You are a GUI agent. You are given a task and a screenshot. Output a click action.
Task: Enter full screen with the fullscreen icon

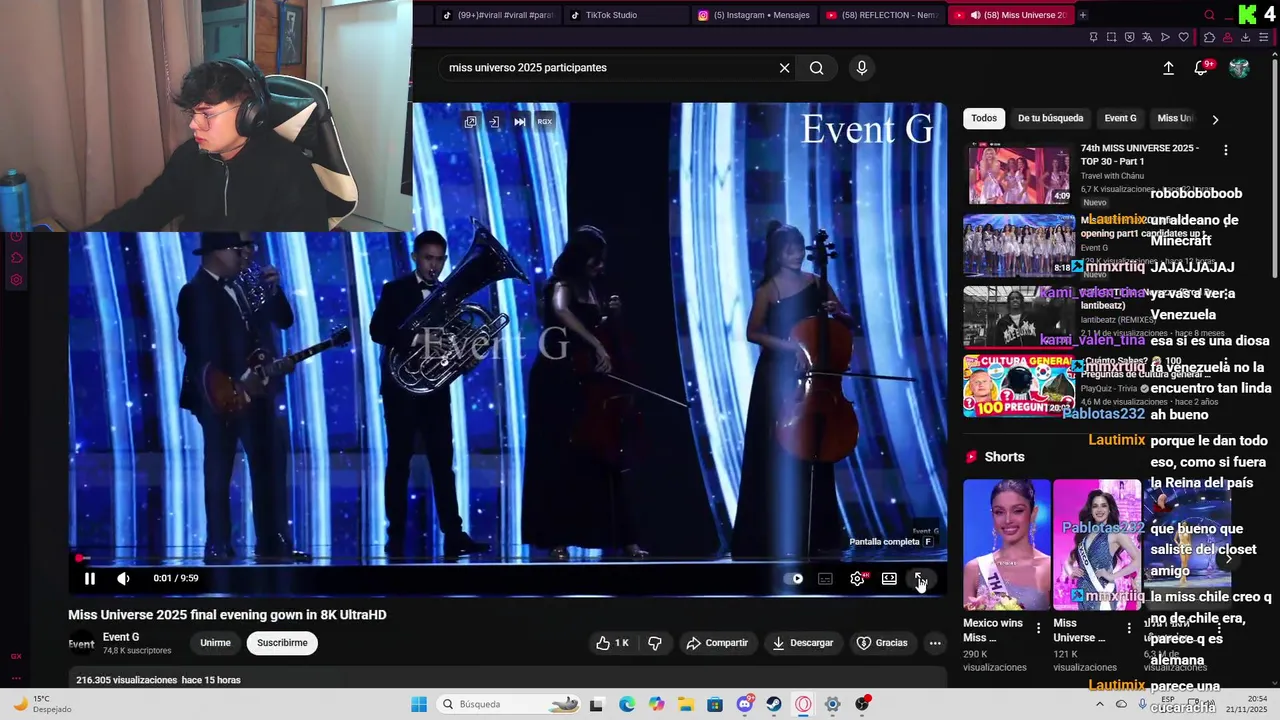[919, 578]
